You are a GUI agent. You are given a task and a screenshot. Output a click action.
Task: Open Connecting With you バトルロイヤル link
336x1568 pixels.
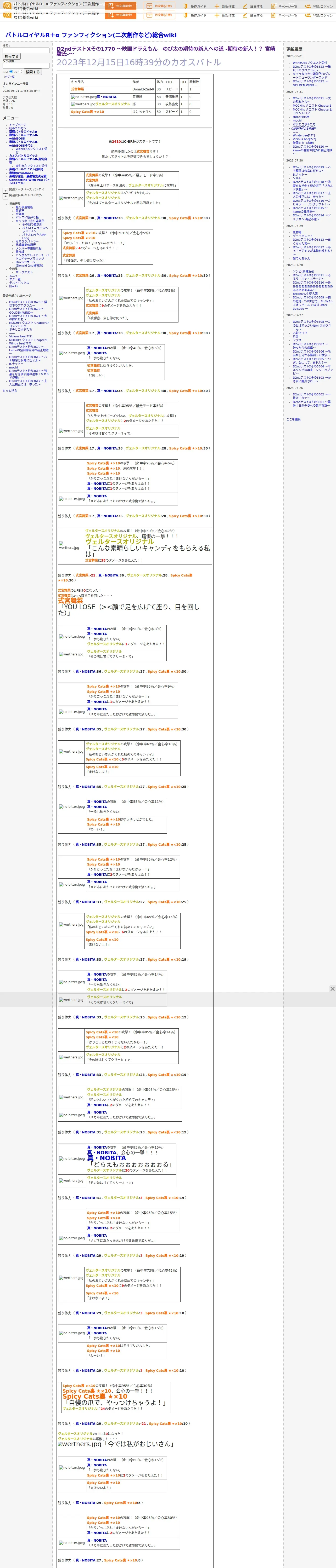[29, 181]
